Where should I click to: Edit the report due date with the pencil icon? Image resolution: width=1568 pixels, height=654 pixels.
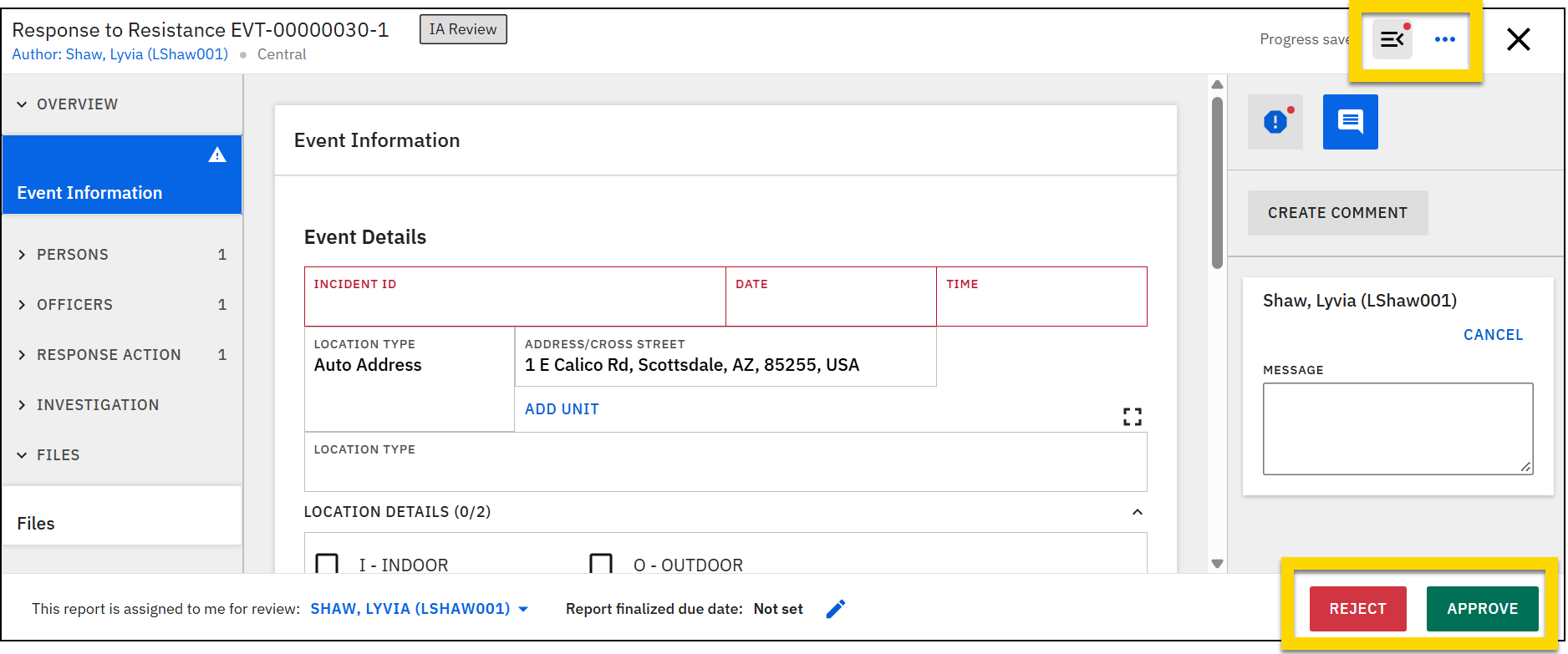(835, 609)
